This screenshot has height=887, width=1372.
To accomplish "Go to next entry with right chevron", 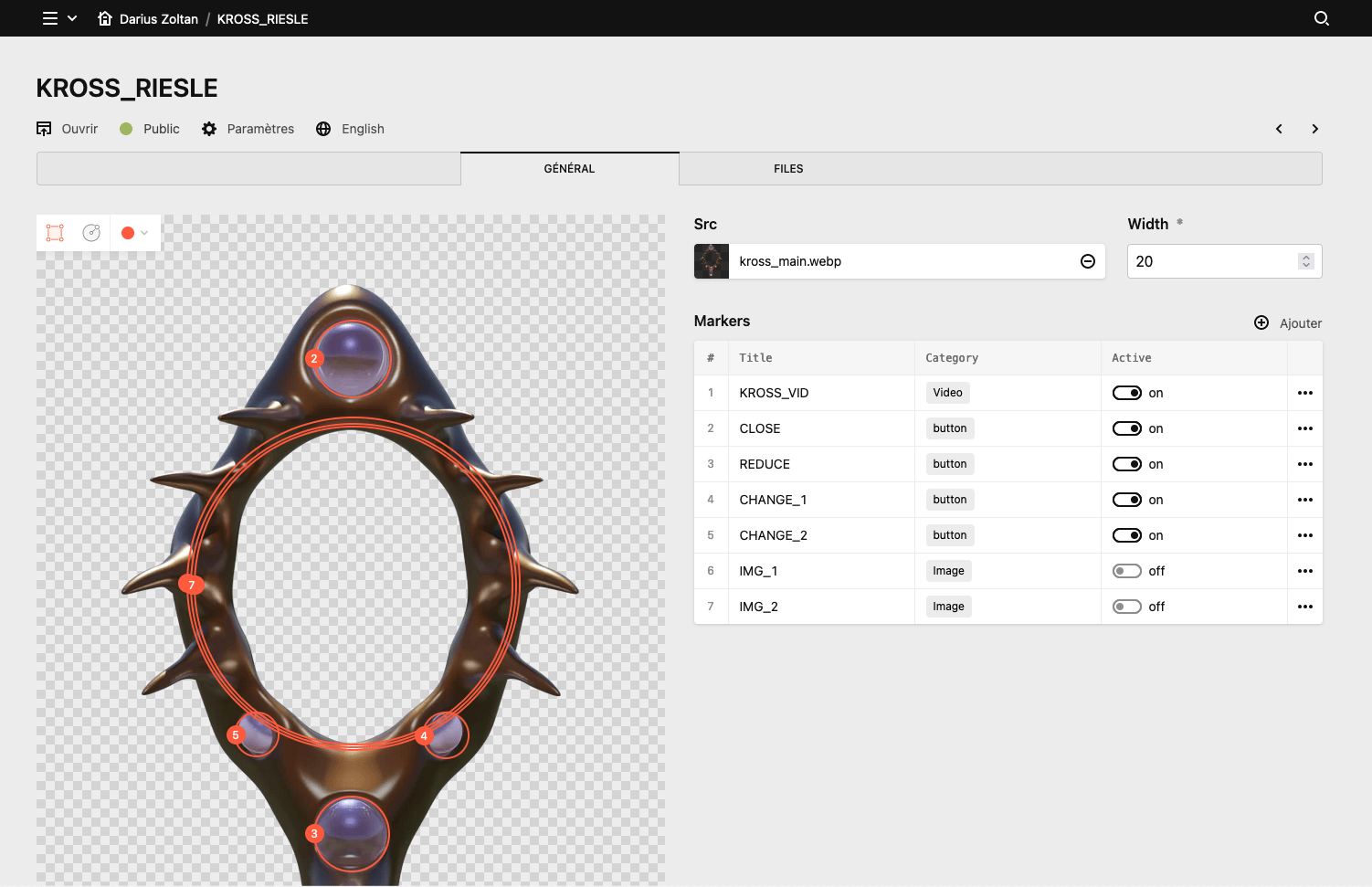I will pos(1315,129).
